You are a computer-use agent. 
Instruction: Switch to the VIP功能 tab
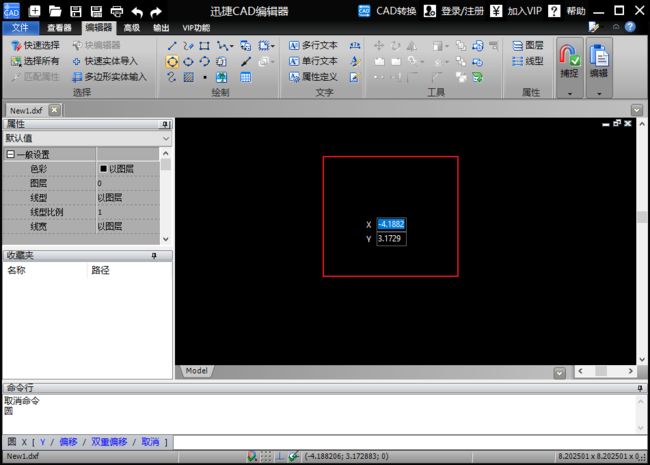coord(196,28)
